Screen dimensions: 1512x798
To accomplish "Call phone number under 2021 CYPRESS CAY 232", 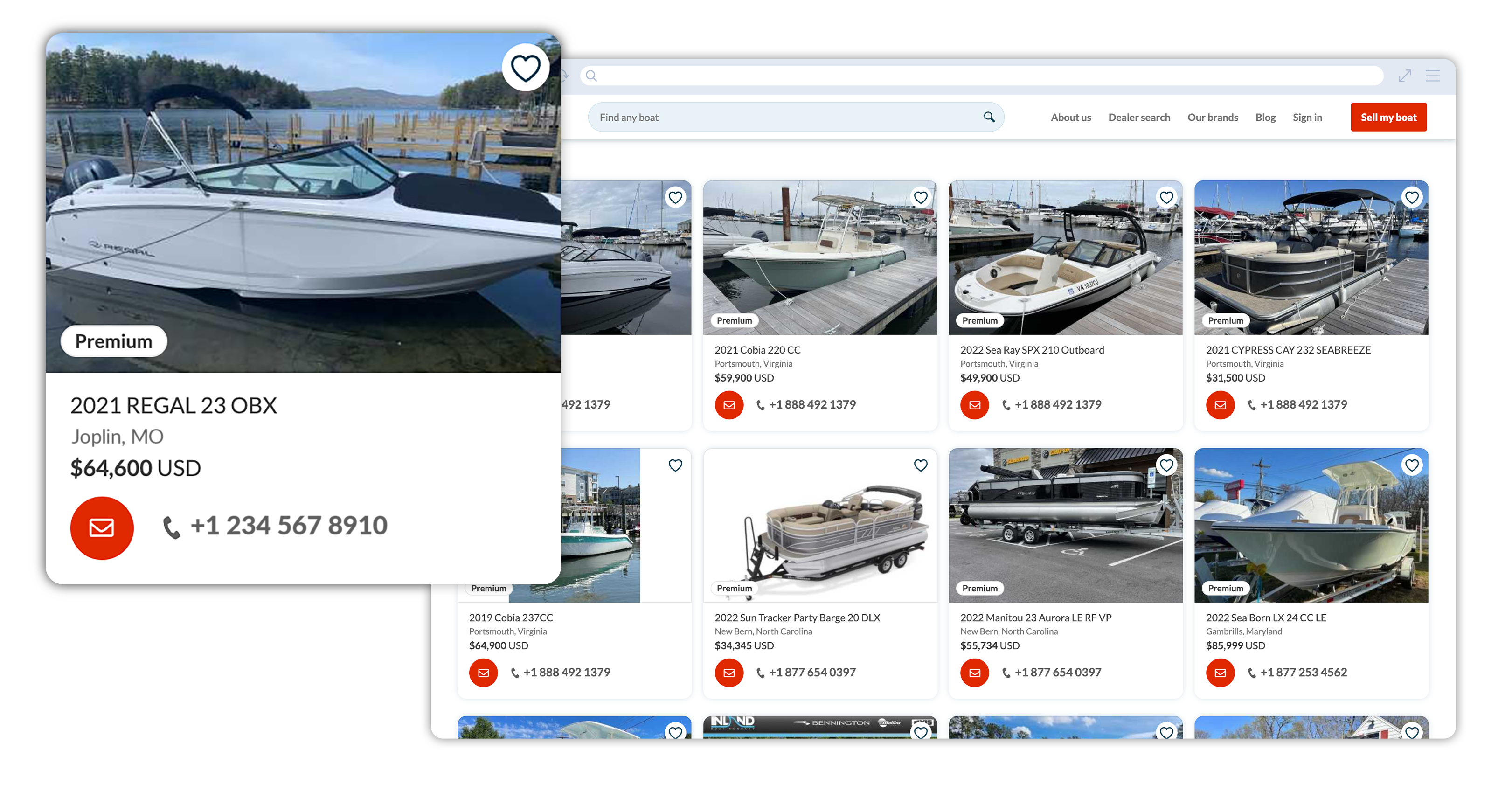I will coord(1297,405).
